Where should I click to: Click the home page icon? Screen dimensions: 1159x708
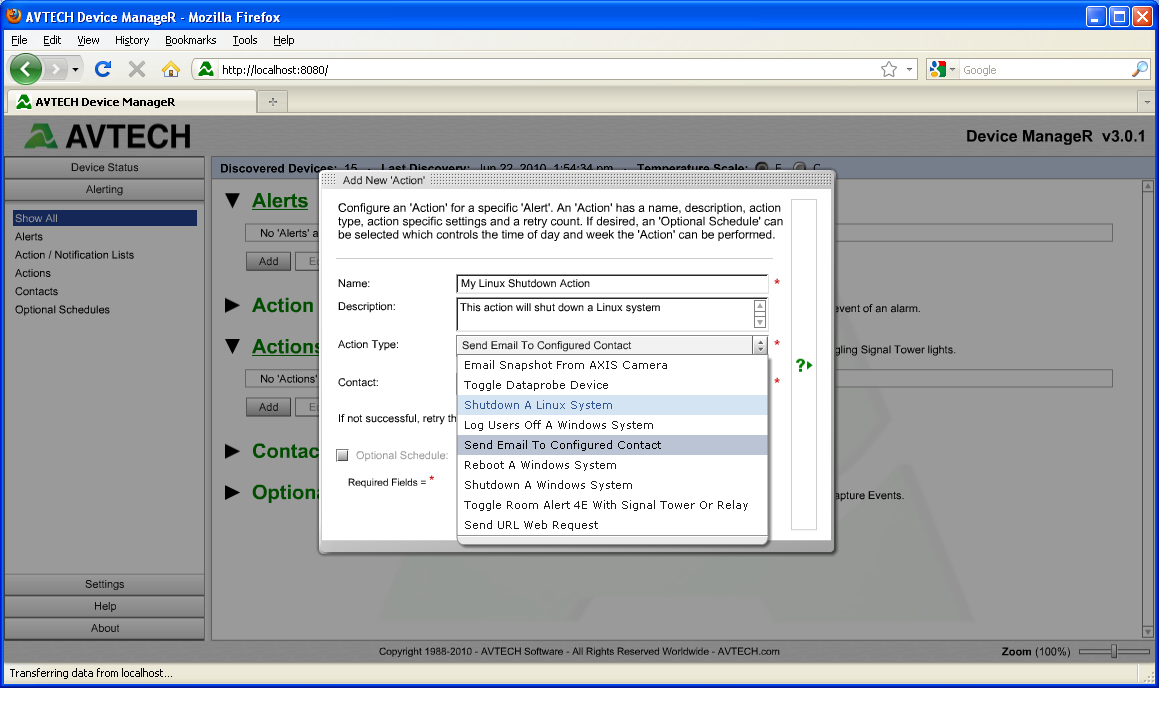(171, 69)
